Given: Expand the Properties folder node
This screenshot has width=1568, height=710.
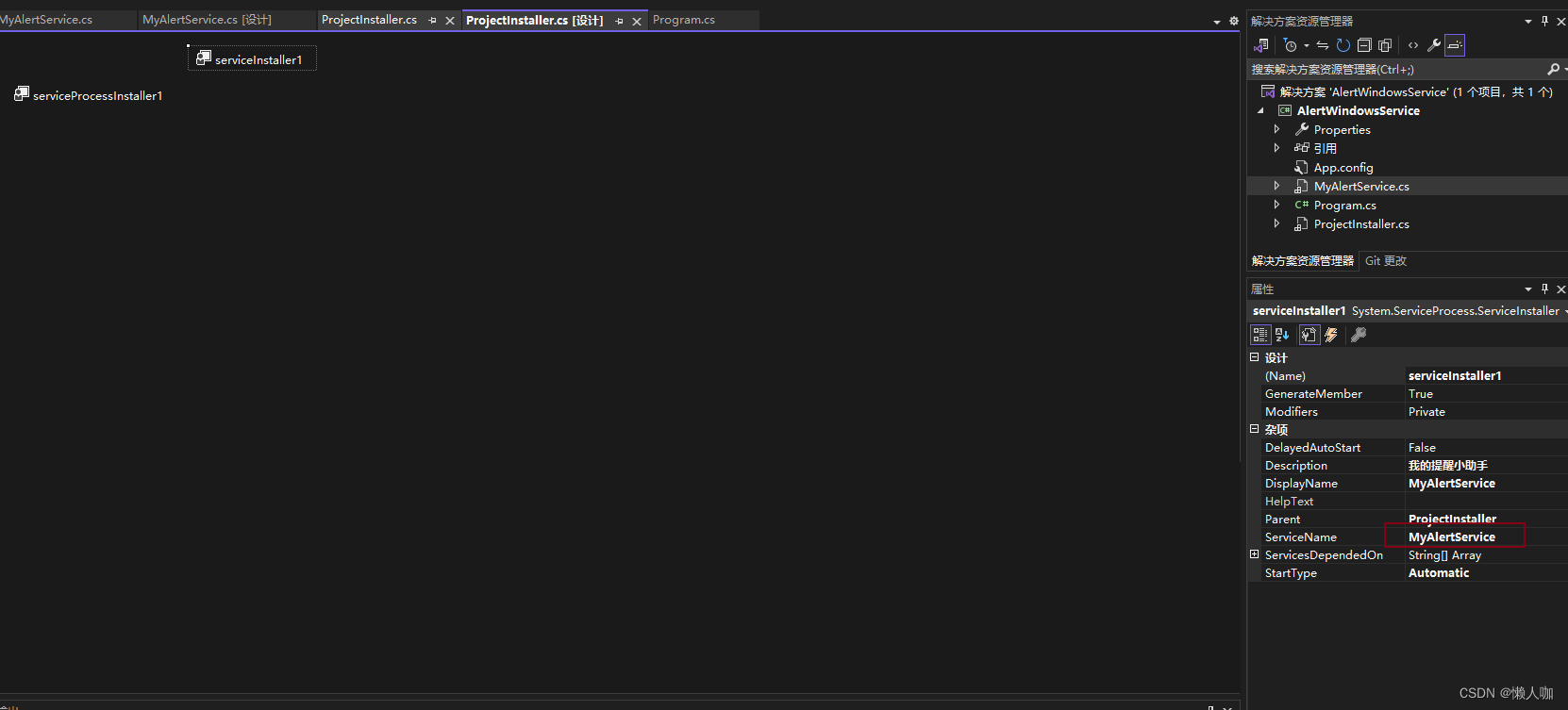Looking at the screenshot, I should pyautogui.click(x=1276, y=129).
